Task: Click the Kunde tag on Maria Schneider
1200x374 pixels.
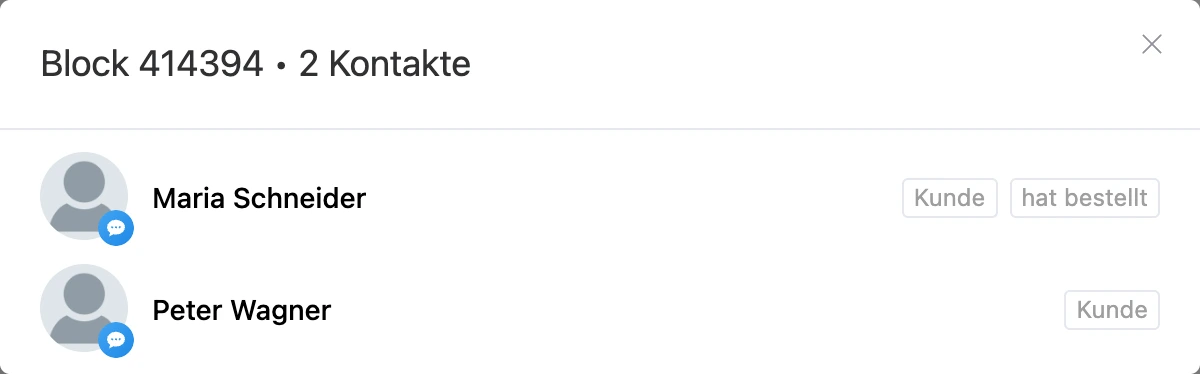Action: tap(950, 198)
